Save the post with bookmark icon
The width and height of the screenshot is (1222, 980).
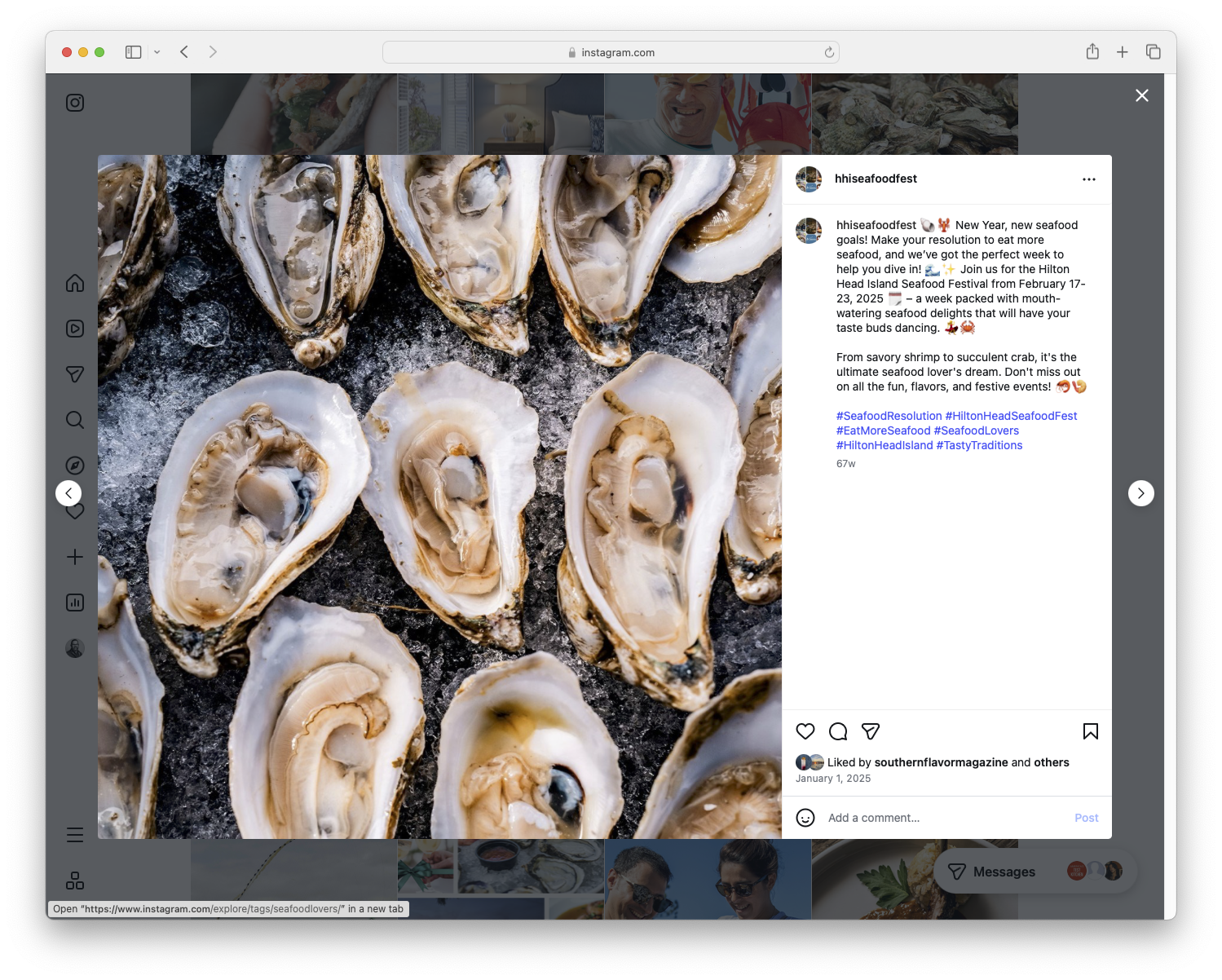click(1091, 731)
